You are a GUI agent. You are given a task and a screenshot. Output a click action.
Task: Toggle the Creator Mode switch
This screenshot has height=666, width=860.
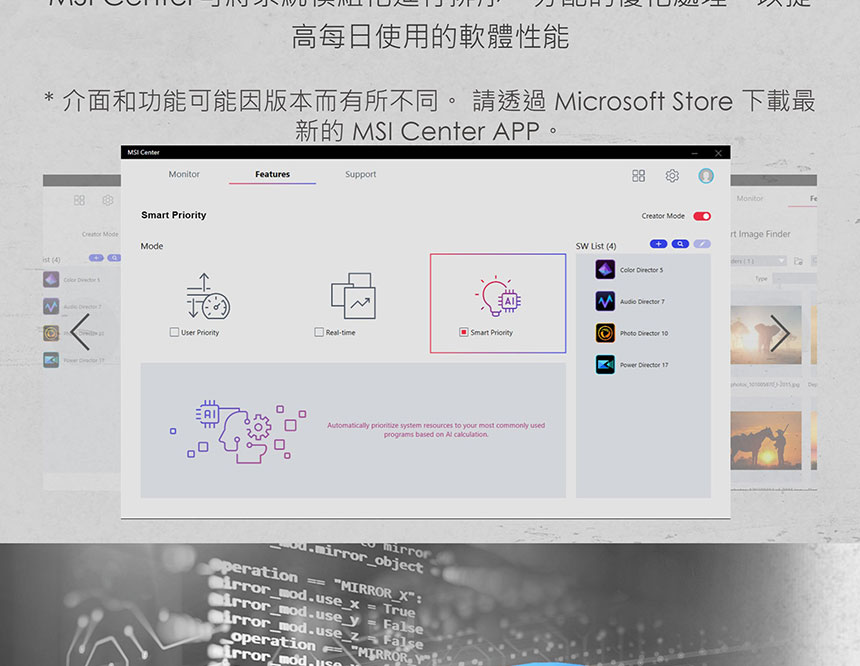(x=702, y=216)
